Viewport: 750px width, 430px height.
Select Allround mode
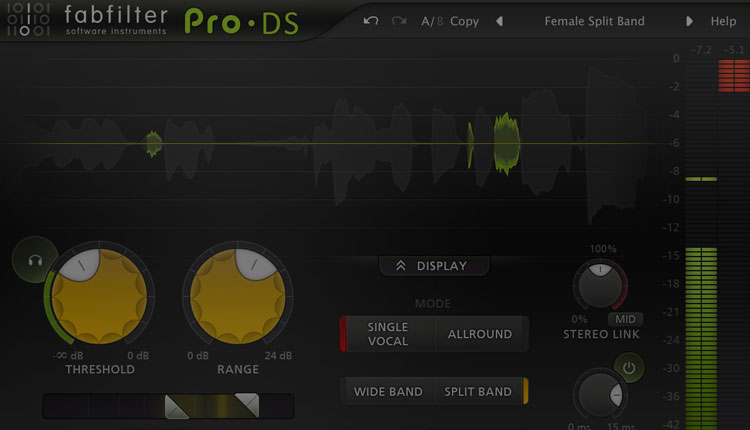480,334
